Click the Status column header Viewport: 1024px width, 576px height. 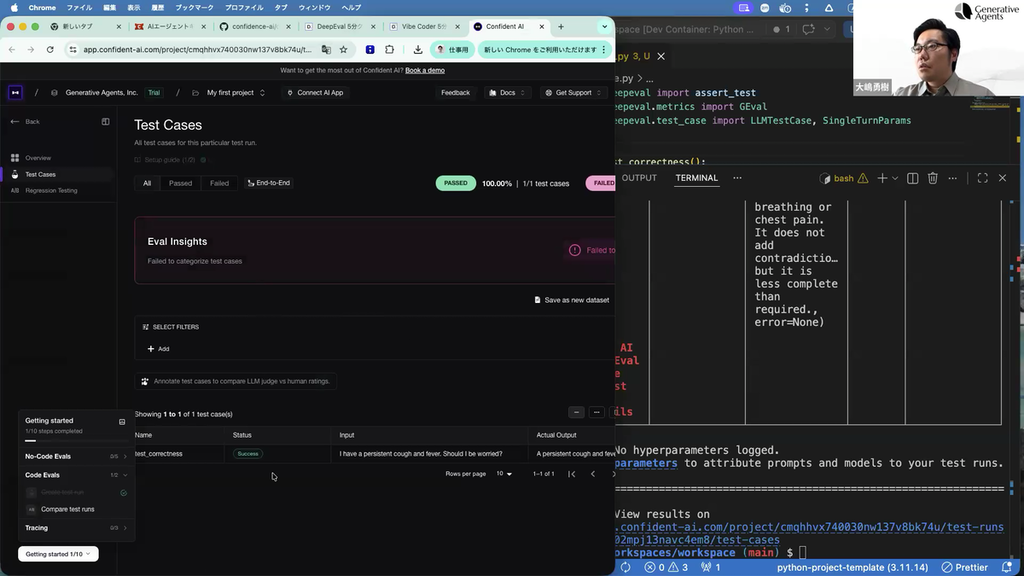point(242,435)
